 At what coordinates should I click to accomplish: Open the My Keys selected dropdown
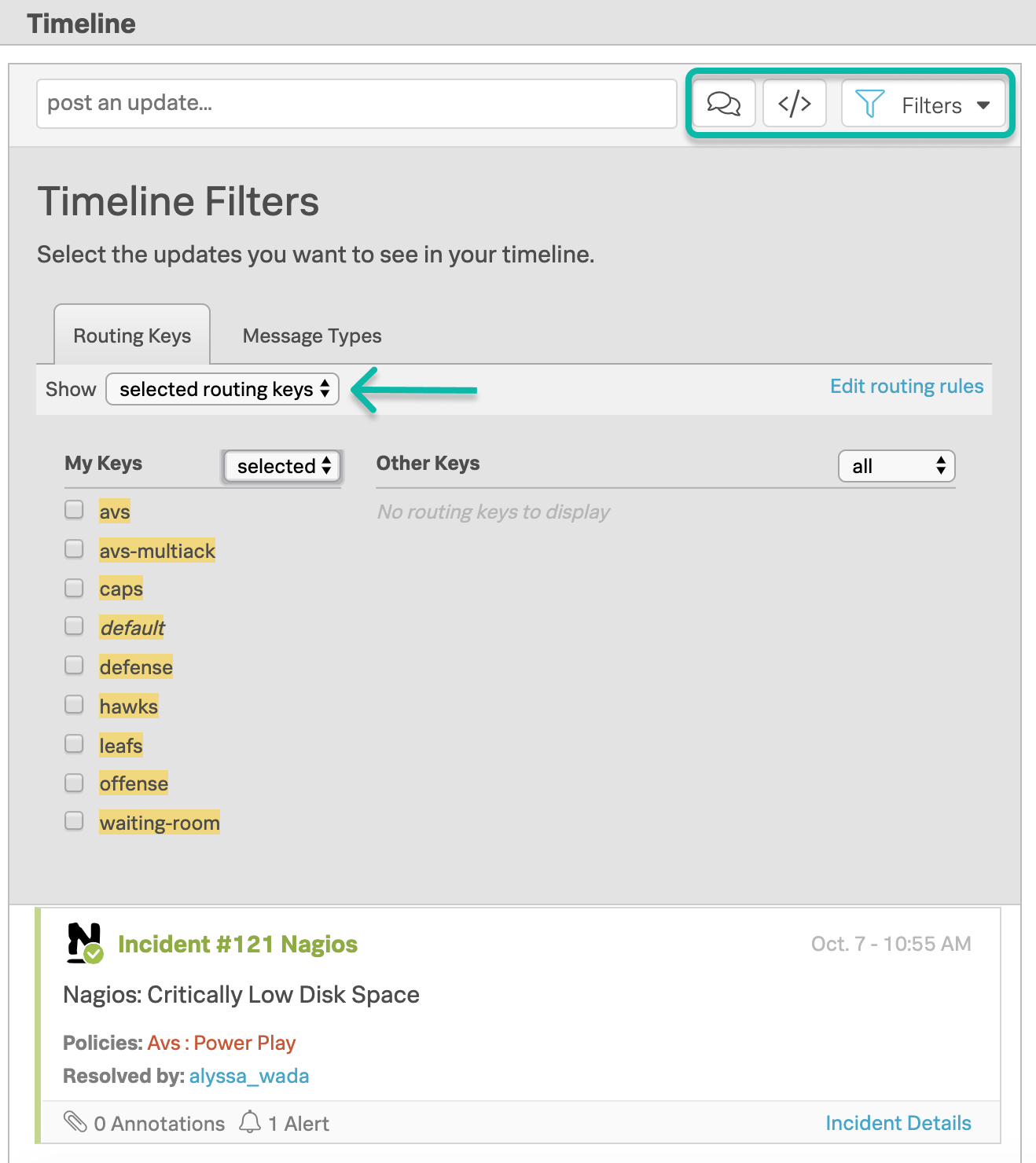coord(281,466)
